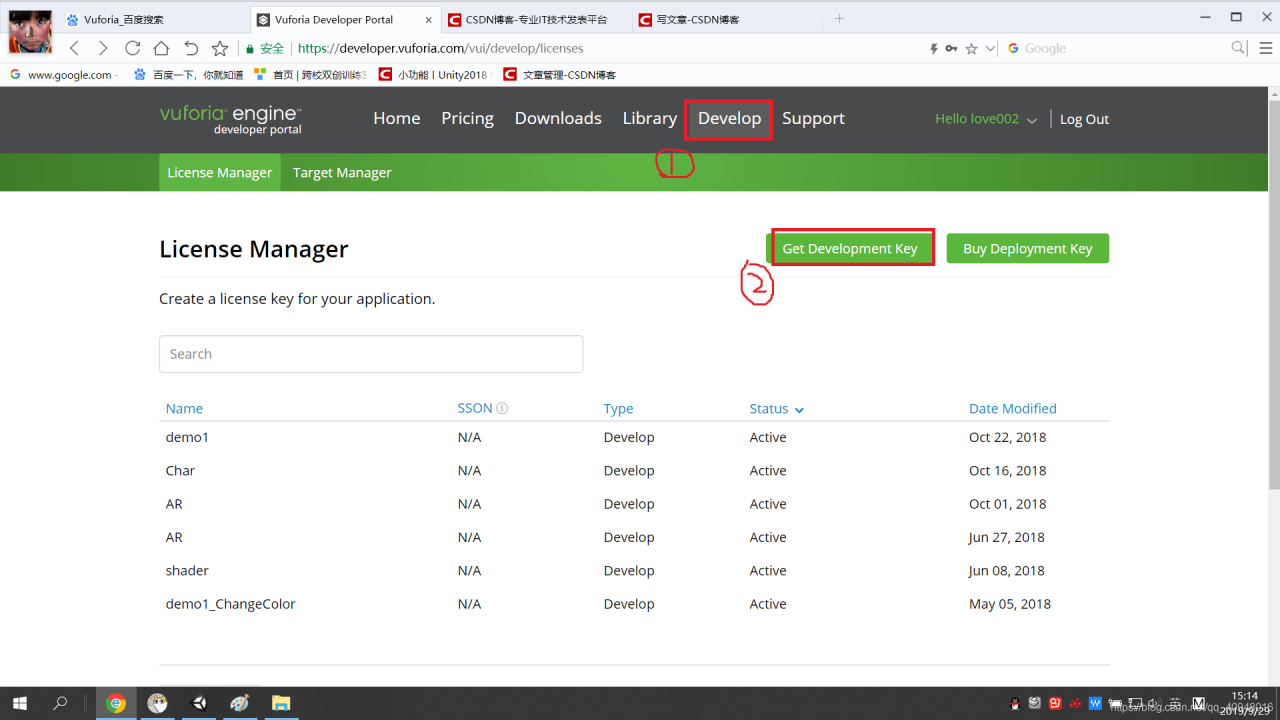
Task: Click the lightning speed mode icon
Action: point(934,48)
